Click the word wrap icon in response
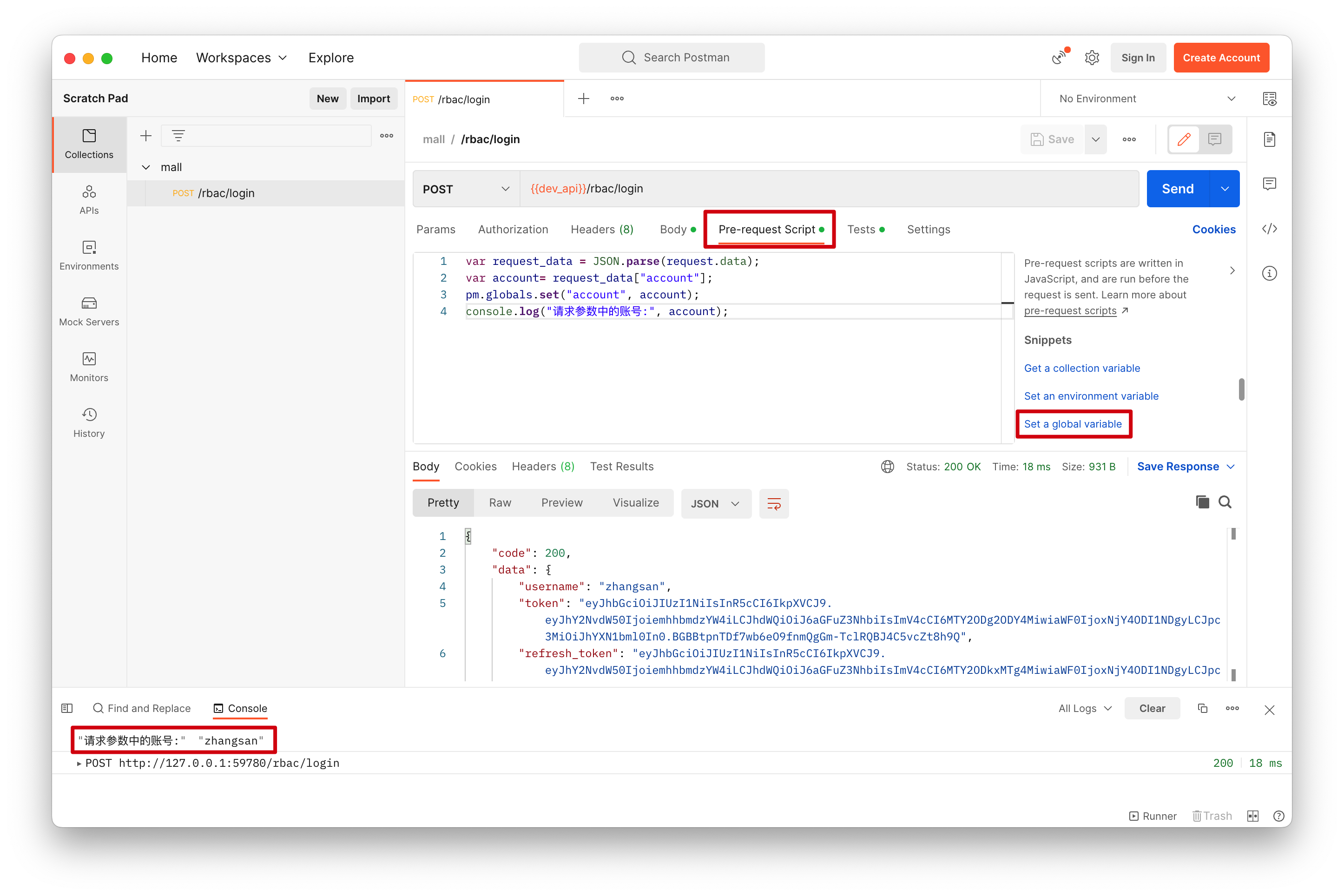 click(x=774, y=503)
